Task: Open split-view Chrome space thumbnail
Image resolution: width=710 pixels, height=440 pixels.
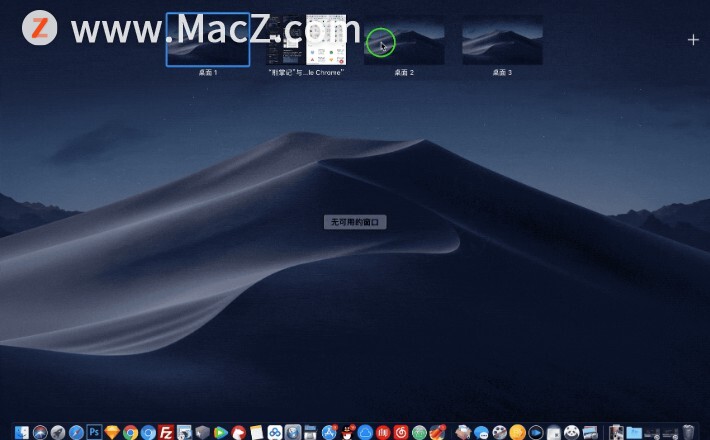Action: pos(306,40)
